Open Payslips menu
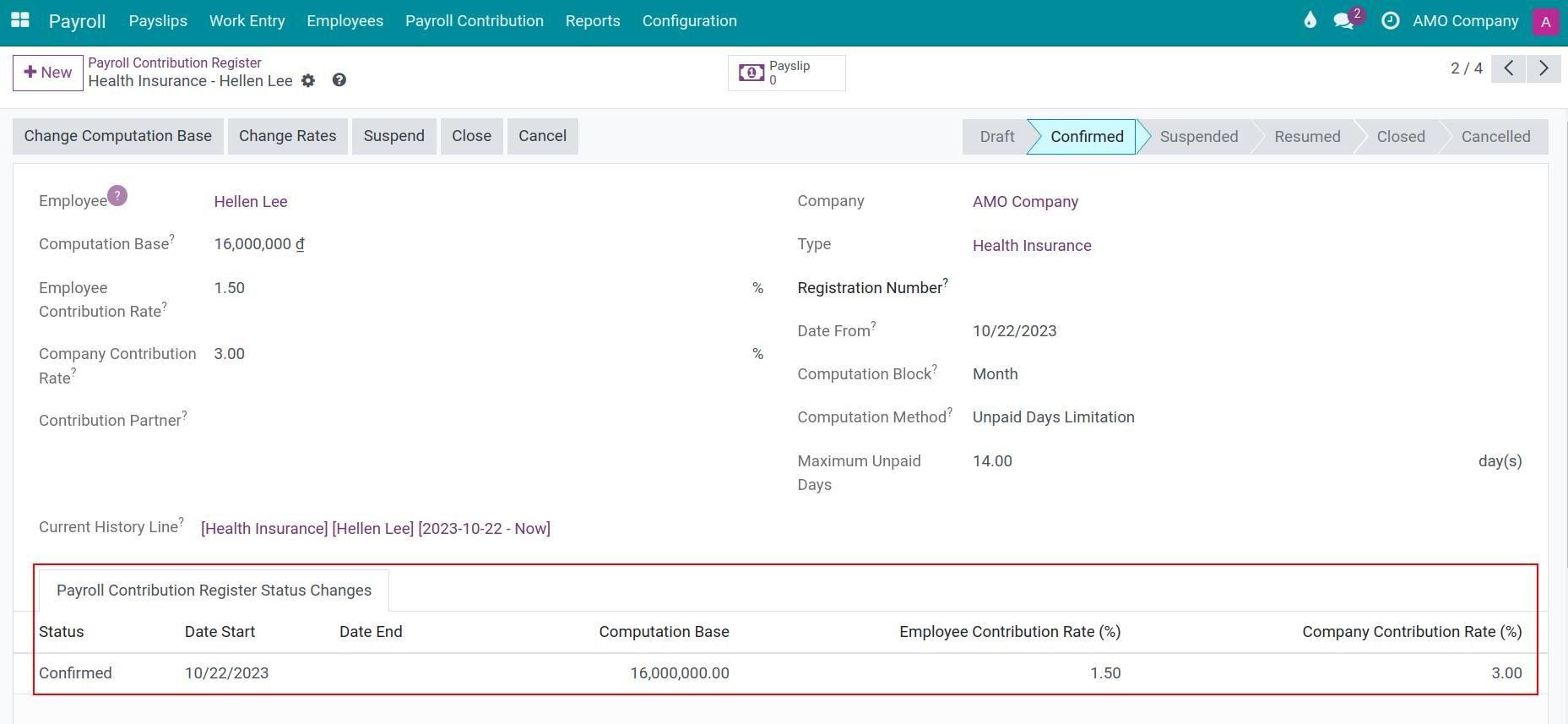Image resolution: width=1568 pixels, height=724 pixels. tap(158, 21)
